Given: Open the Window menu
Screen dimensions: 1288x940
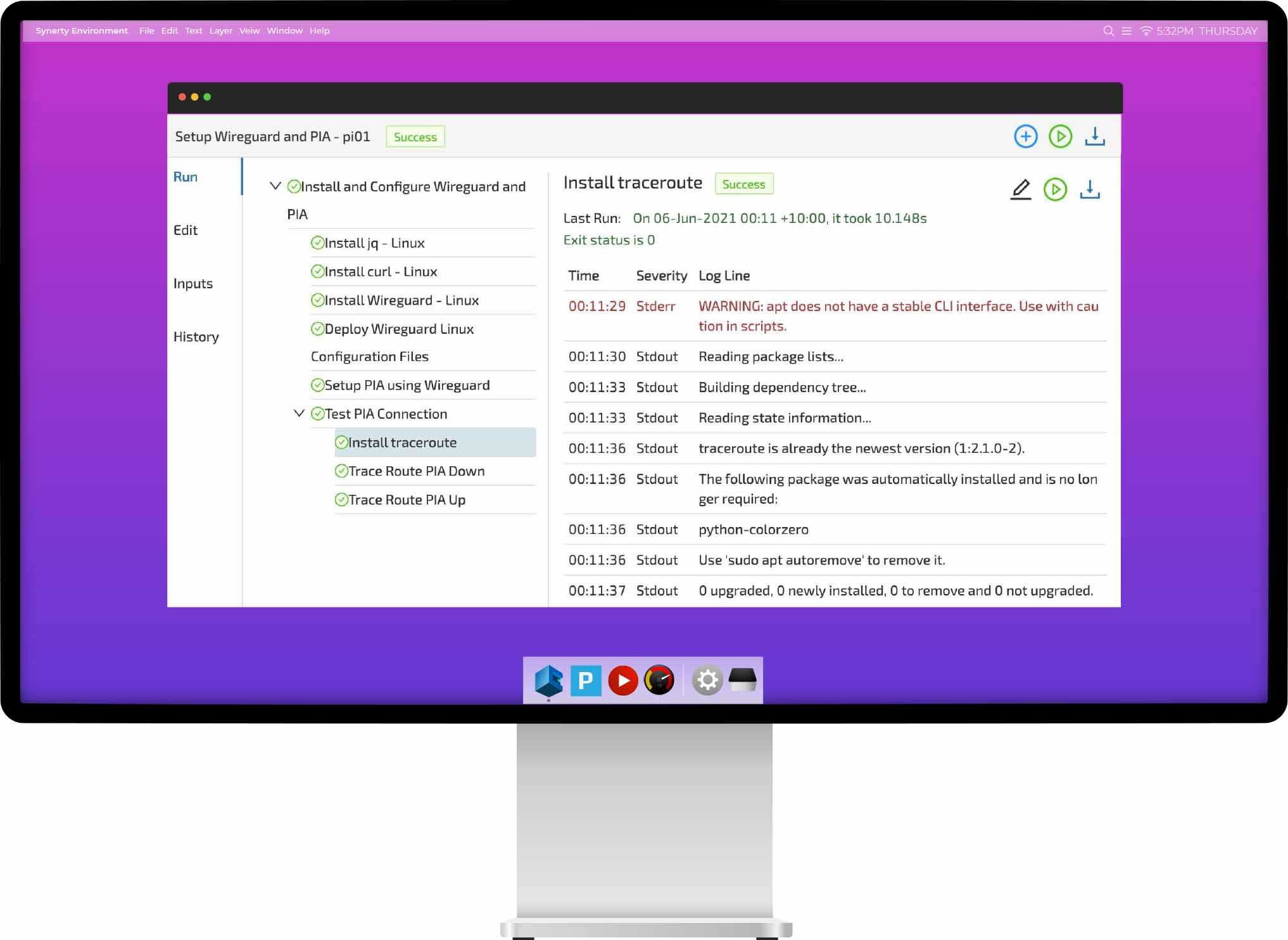Looking at the screenshot, I should click(x=284, y=30).
